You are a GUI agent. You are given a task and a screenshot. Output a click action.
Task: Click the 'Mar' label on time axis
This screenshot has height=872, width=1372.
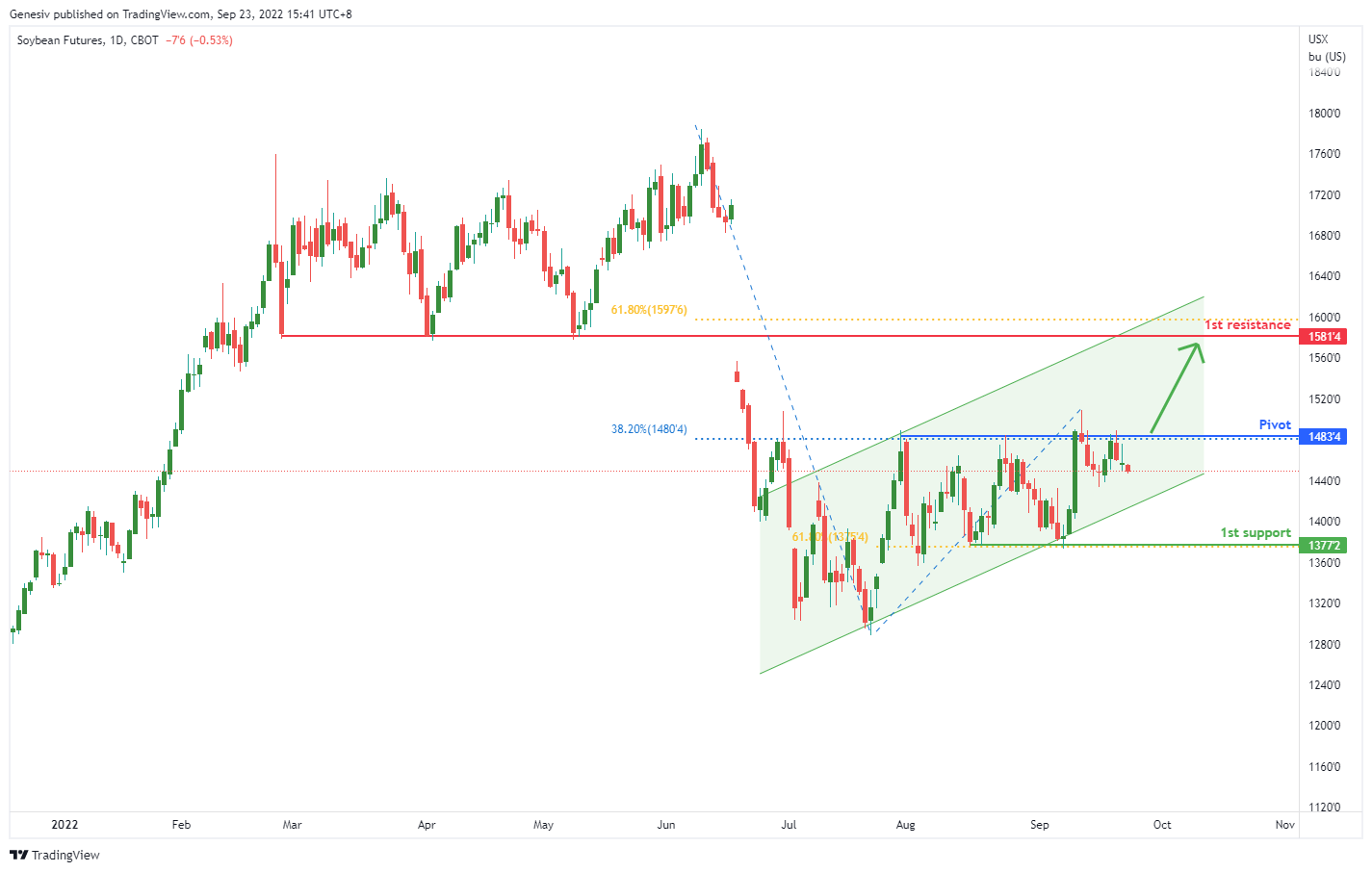292,825
